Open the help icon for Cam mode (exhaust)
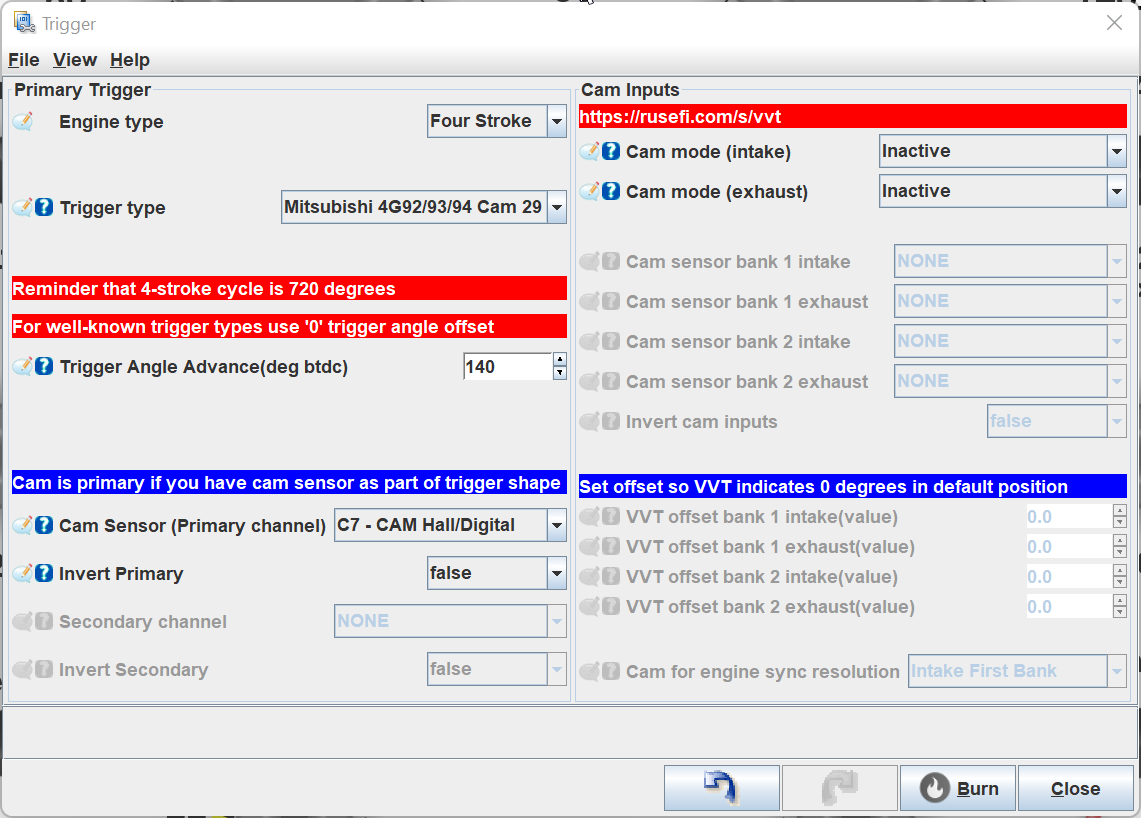The height and width of the screenshot is (818, 1141). click(613, 191)
